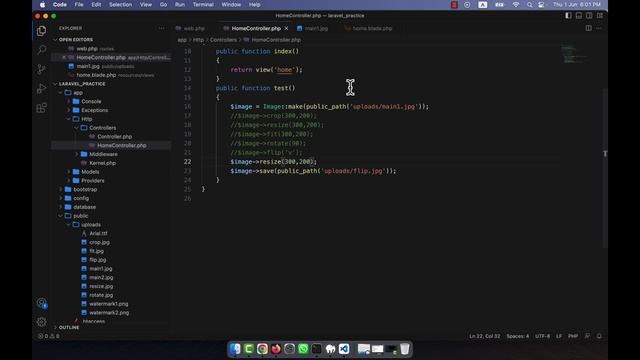Change file encoding UTF-8 in status bar
The width and height of the screenshot is (640, 360).
pos(542,336)
